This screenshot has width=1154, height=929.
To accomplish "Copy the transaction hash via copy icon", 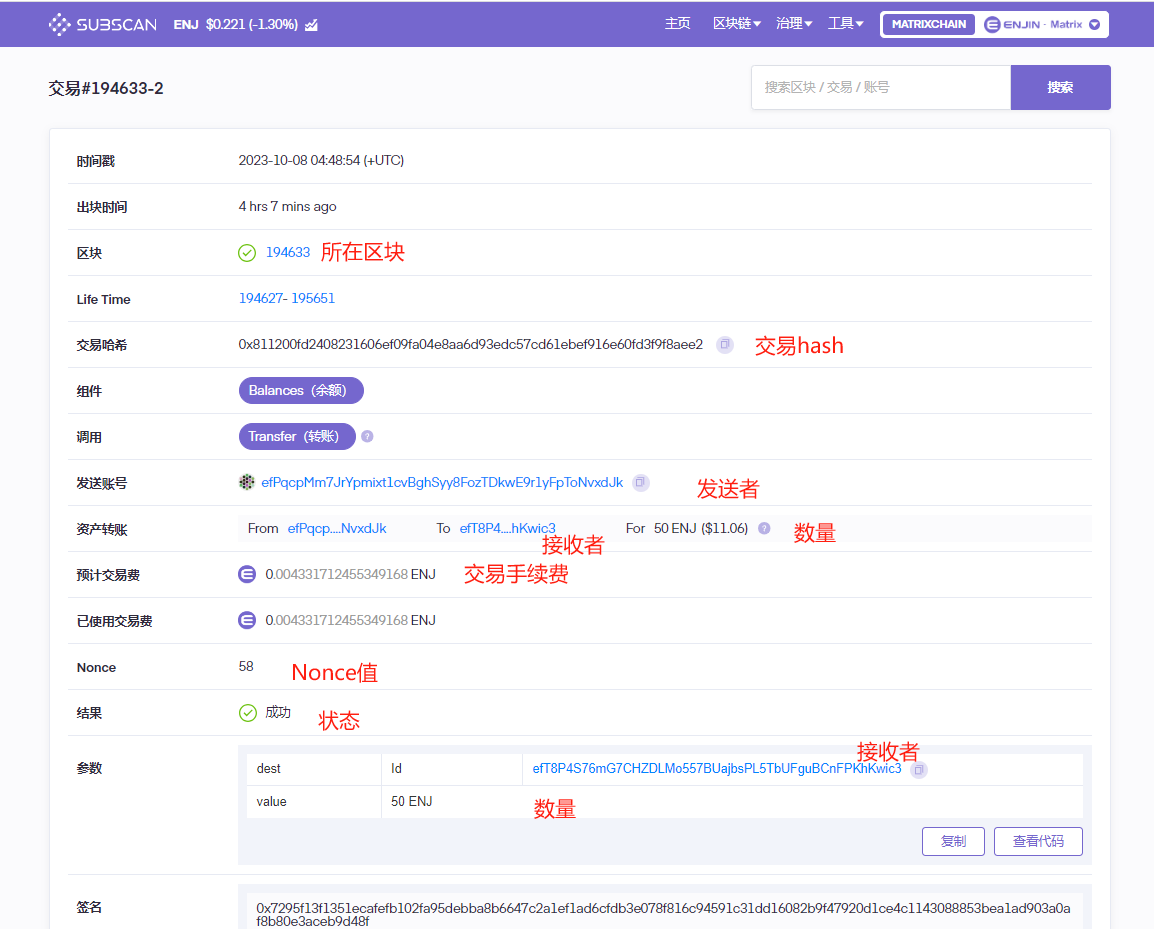I will pos(725,344).
